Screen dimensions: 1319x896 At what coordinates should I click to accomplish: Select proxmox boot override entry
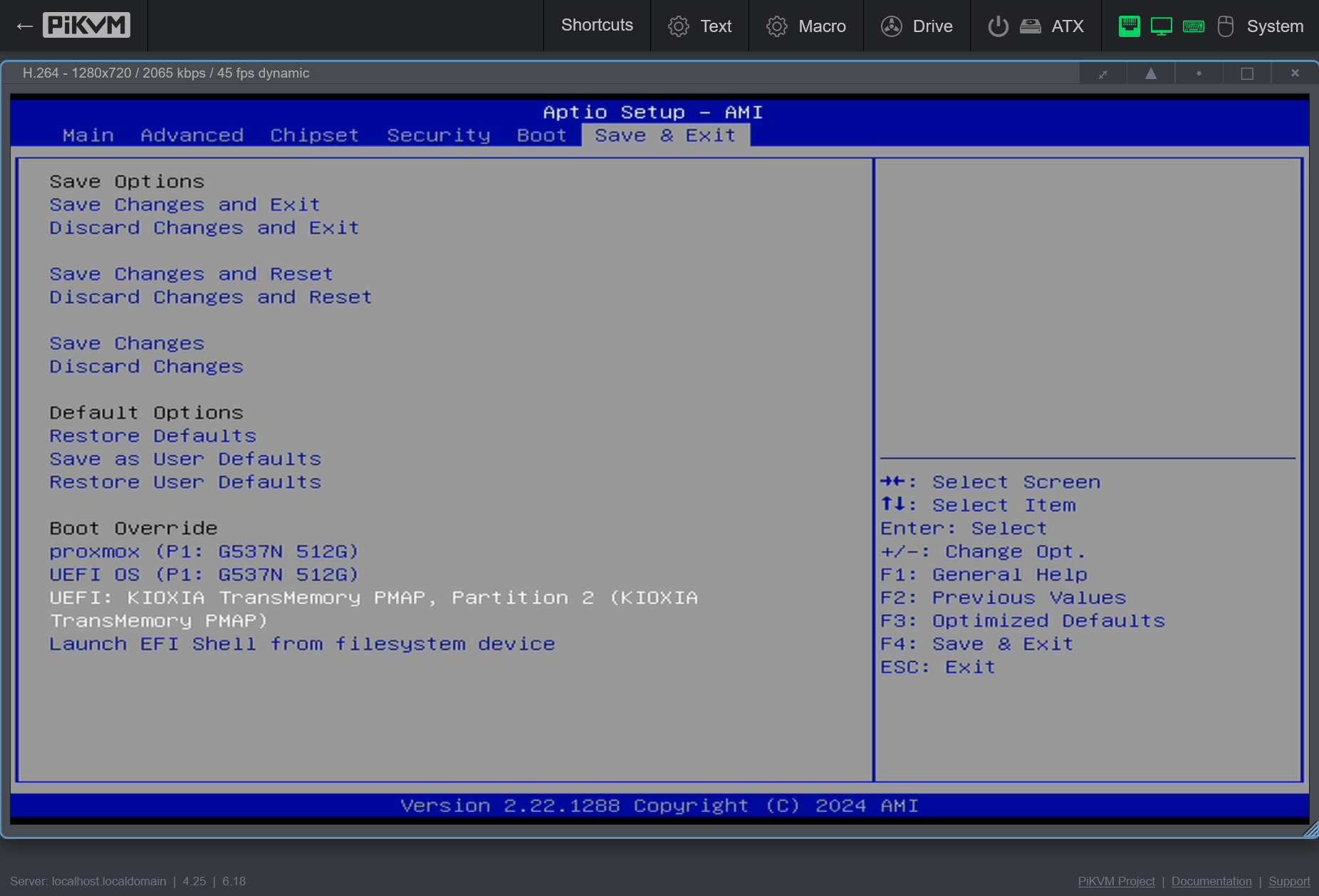pyautogui.click(x=204, y=552)
